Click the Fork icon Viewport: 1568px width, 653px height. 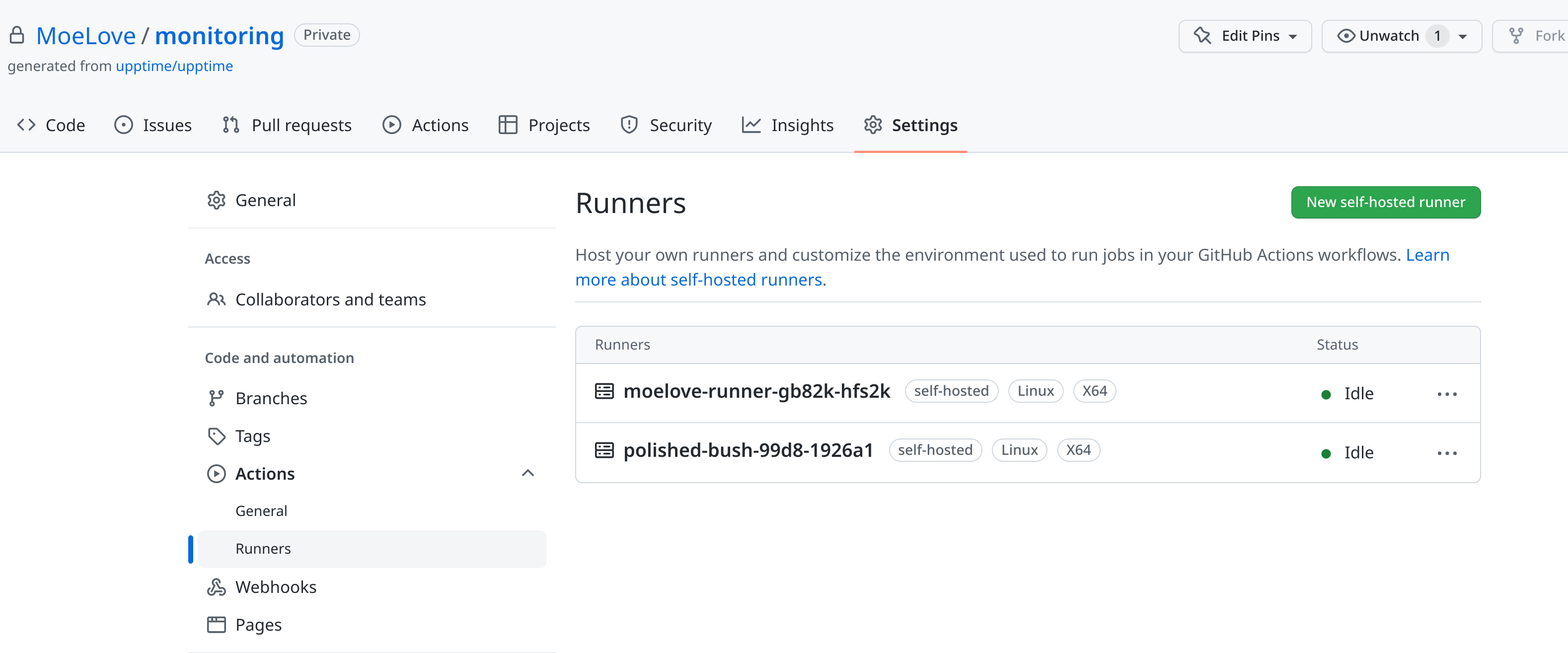(x=1516, y=36)
